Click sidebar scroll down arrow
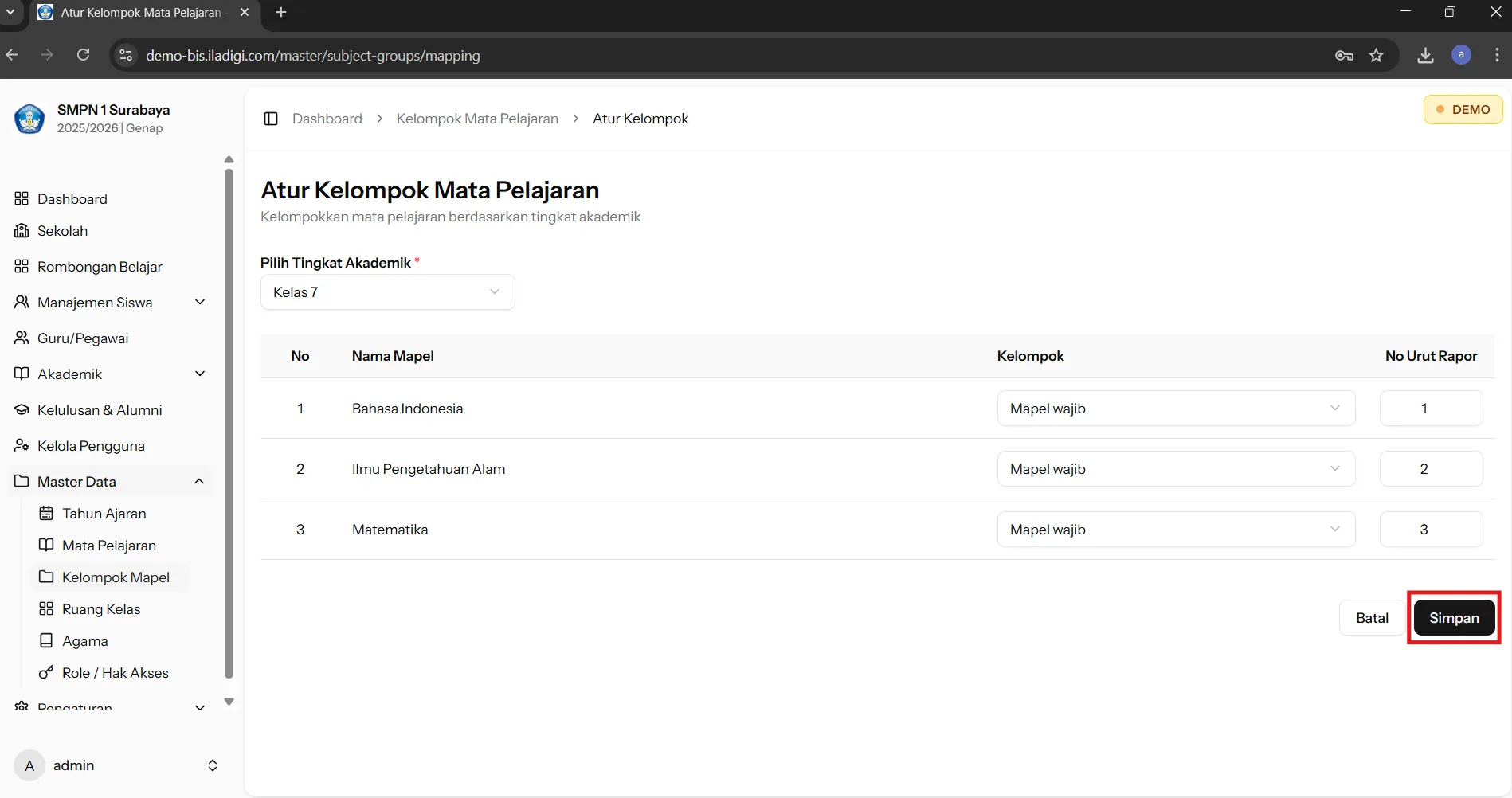The height and width of the screenshot is (798, 1512). pos(229,702)
